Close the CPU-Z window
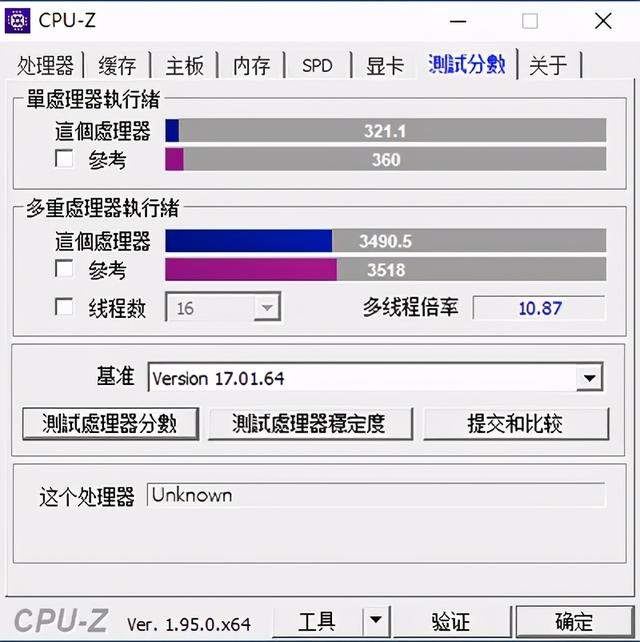640x642 pixels. click(x=603, y=21)
